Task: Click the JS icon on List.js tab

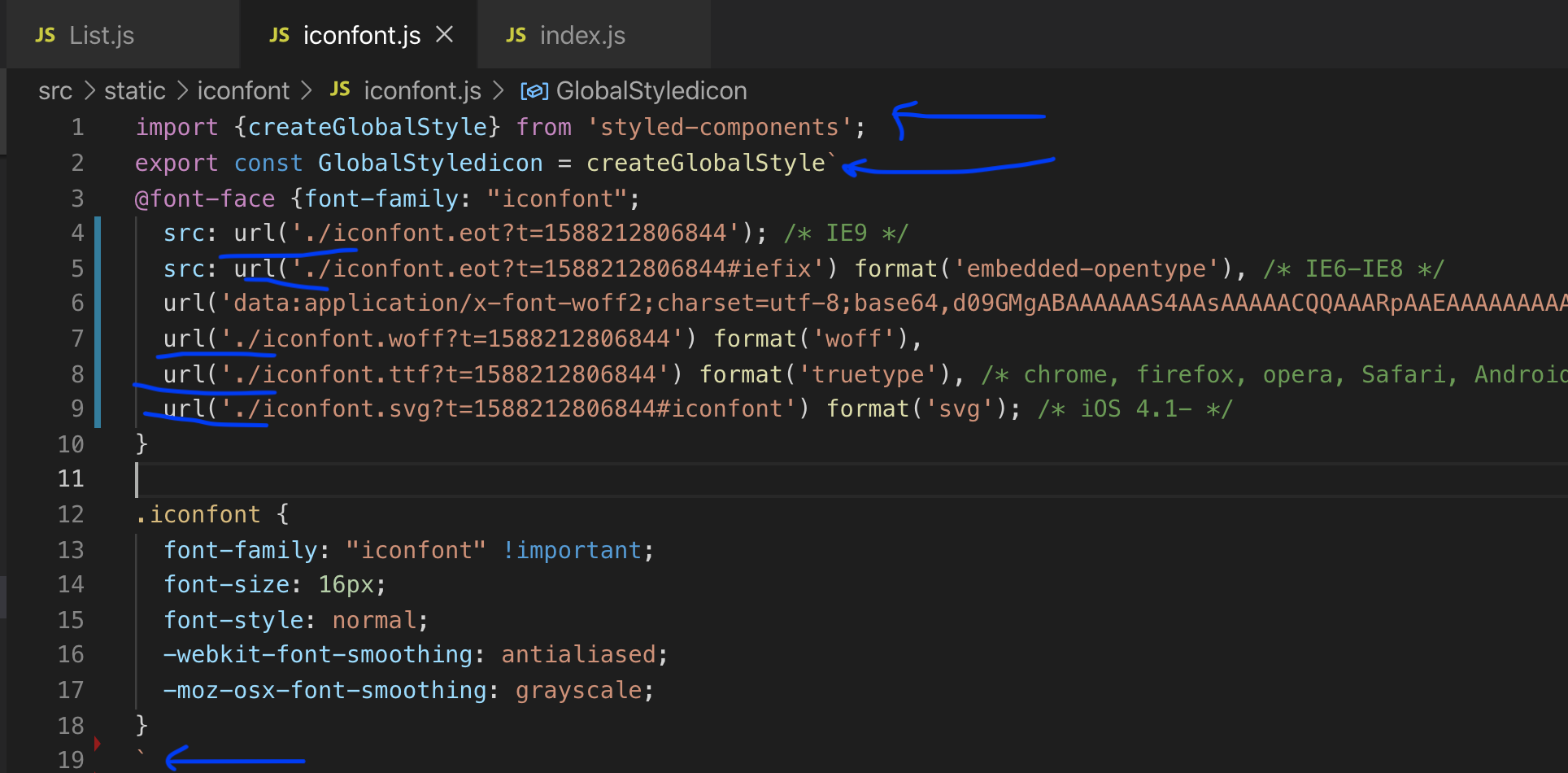Action: pyautogui.click(x=46, y=36)
